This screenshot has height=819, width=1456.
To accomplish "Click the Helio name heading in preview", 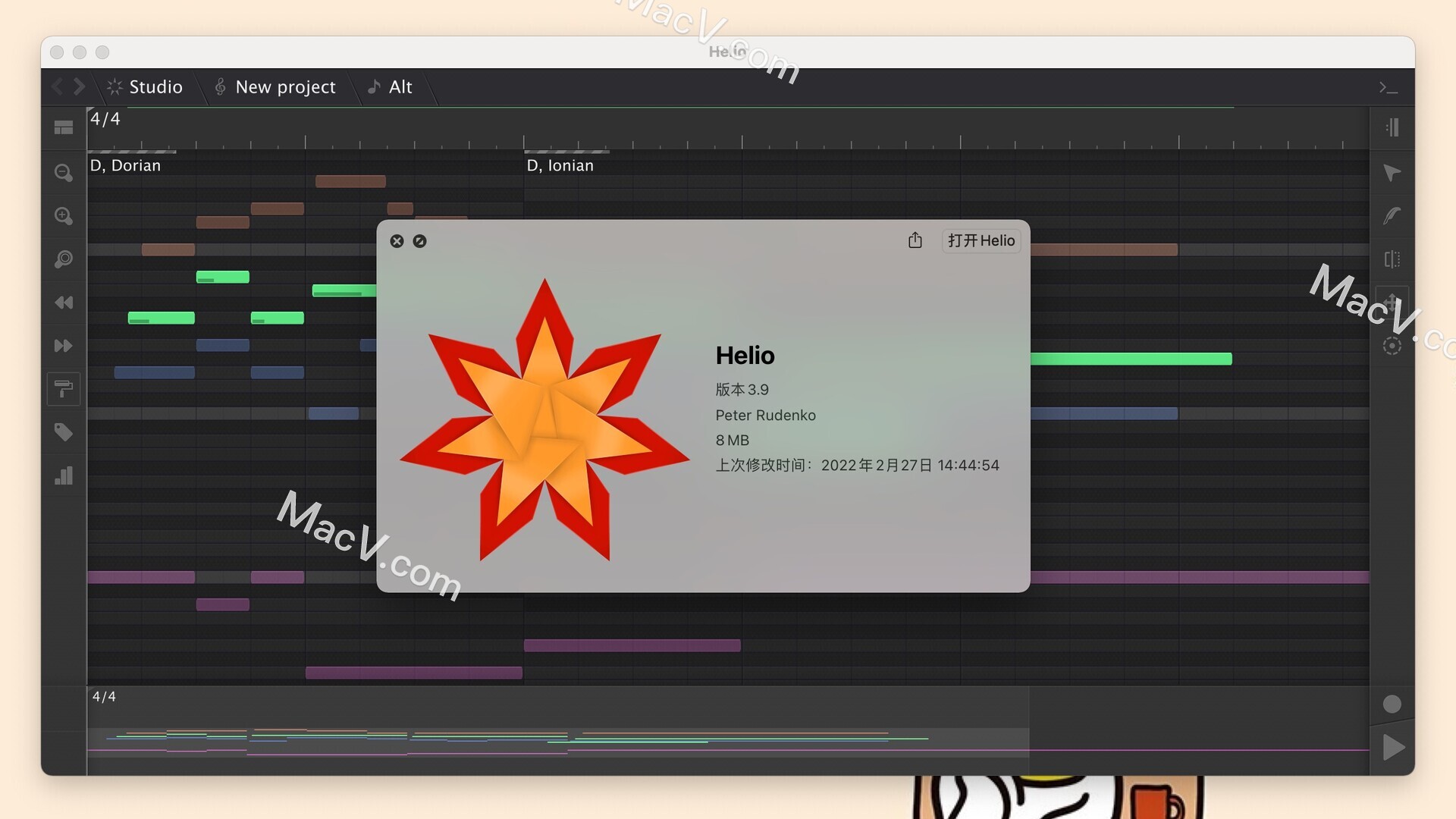I will coord(745,356).
